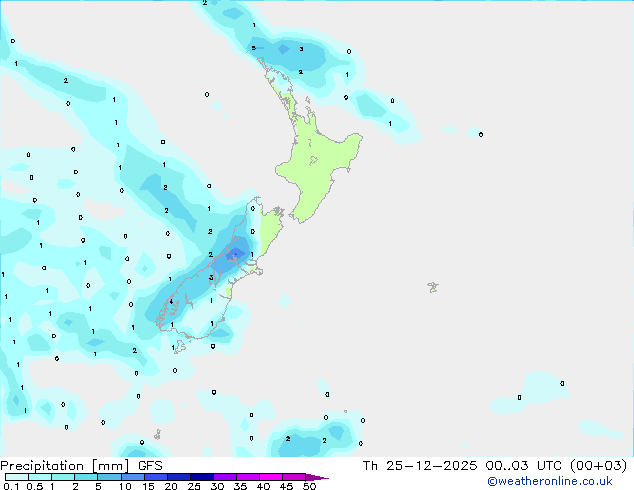Pick the 15–20 mm legend swatch
The image size is (634, 490).
pos(155,477)
